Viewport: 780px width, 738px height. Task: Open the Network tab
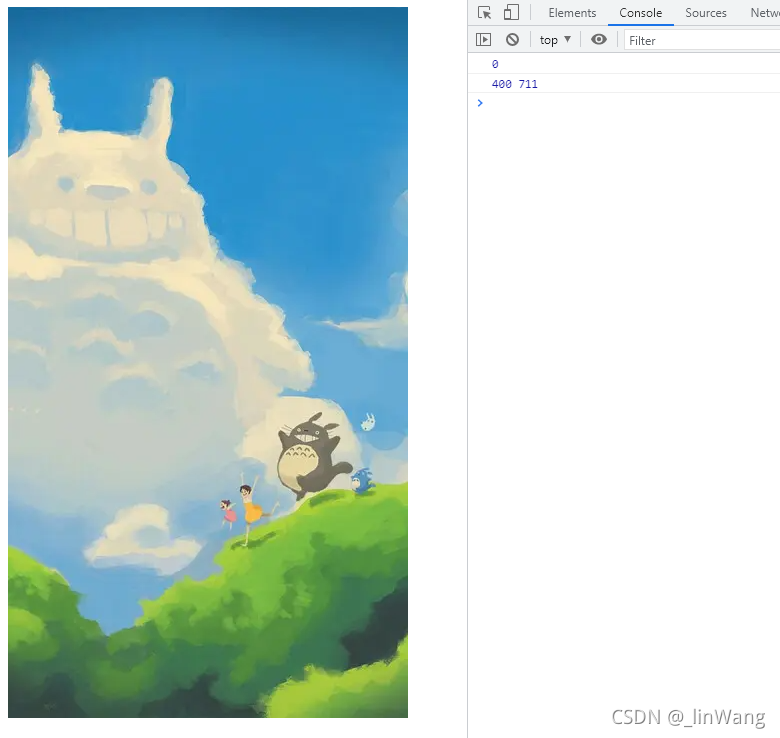pyautogui.click(x=765, y=13)
